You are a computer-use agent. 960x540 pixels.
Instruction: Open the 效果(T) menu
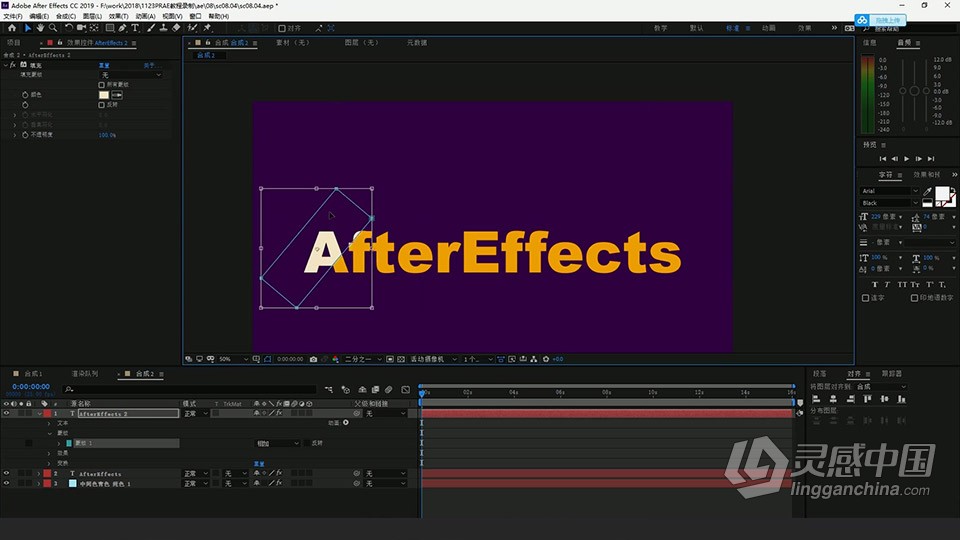pos(119,16)
